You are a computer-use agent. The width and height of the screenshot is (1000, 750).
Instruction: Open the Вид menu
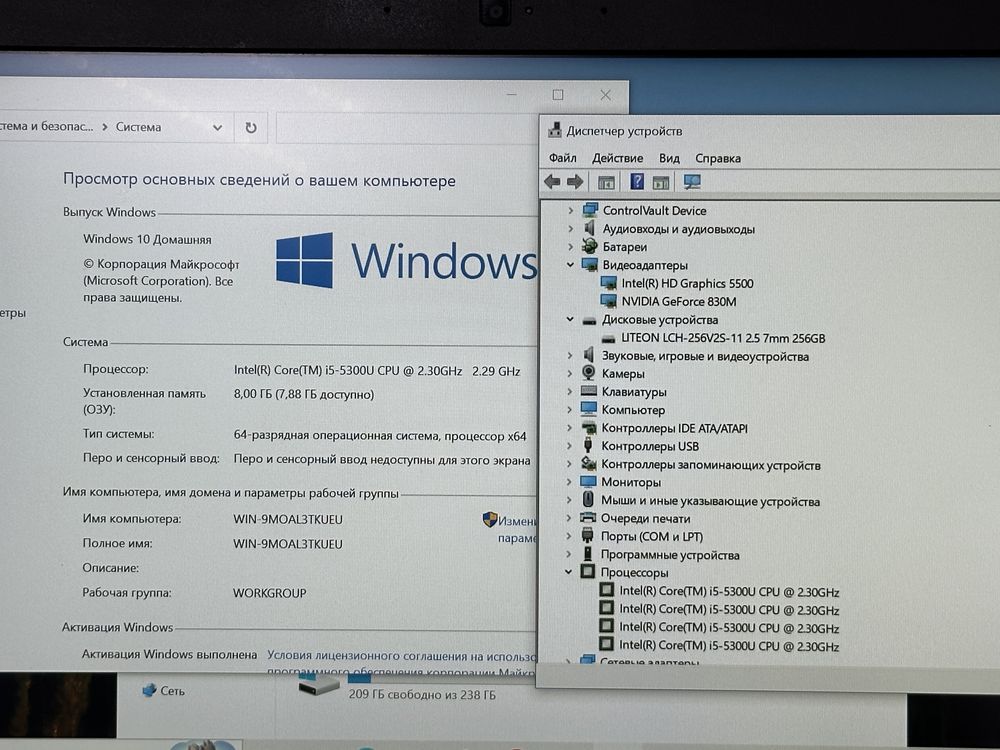click(669, 158)
